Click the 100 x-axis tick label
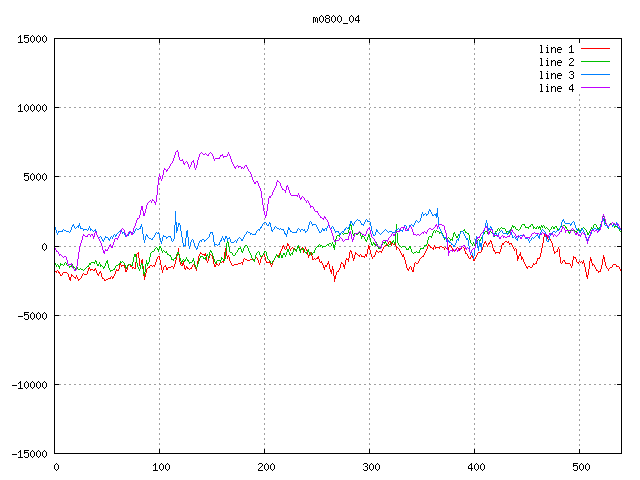This screenshot has width=640, height=480. pyautogui.click(x=160, y=467)
